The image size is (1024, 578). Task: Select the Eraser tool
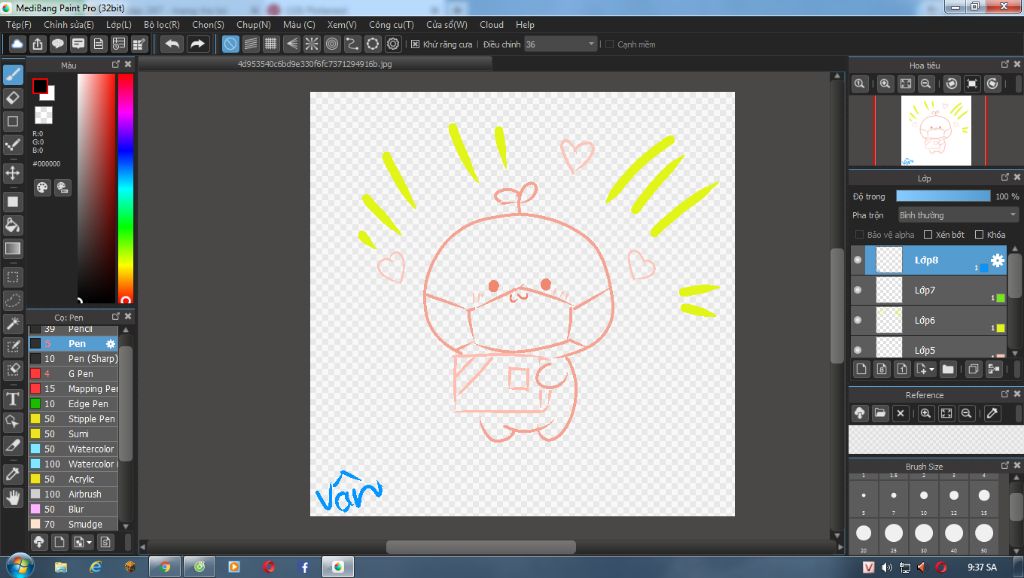(13, 98)
